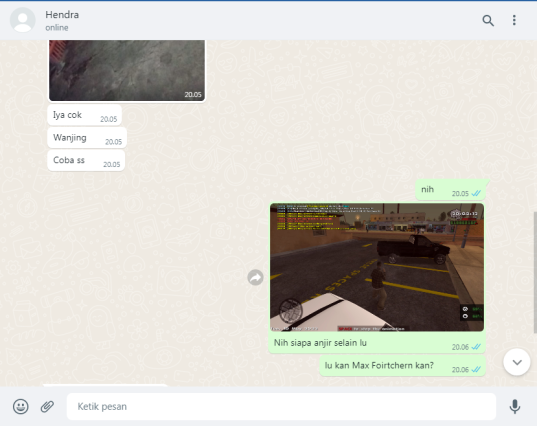The height and width of the screenshot is (426, 537).
Task: Open the three-dot chat menu
Action: 514,20
